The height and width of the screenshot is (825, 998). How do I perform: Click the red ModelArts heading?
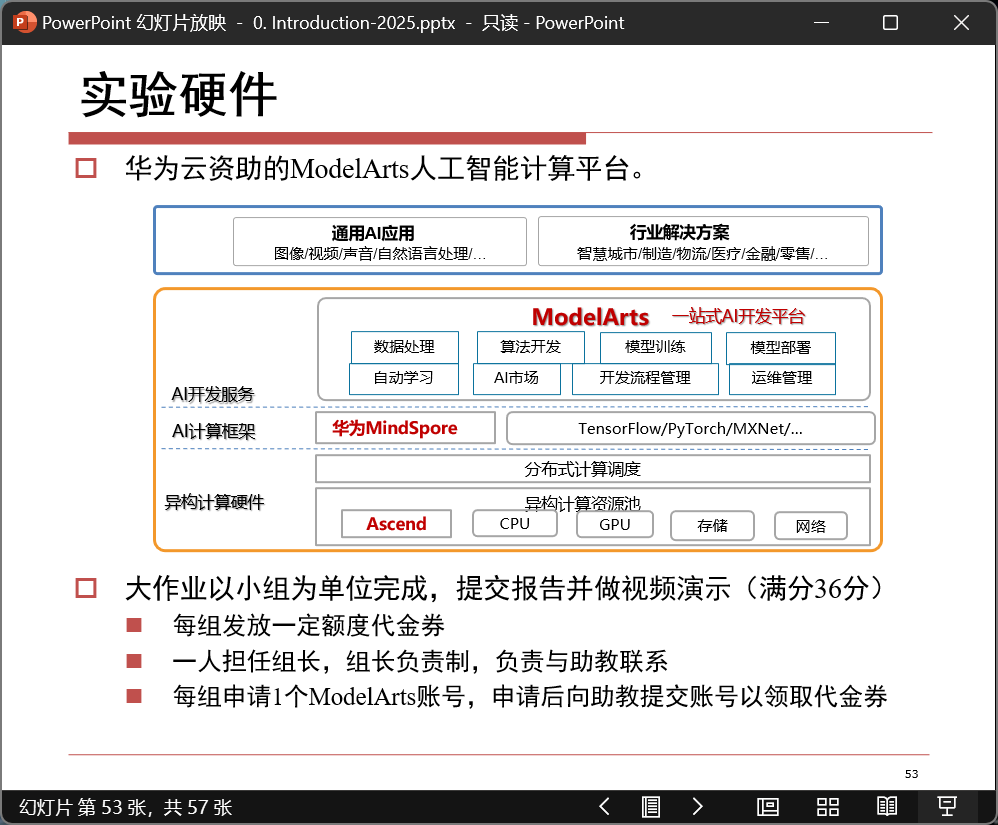pos(590,316)
